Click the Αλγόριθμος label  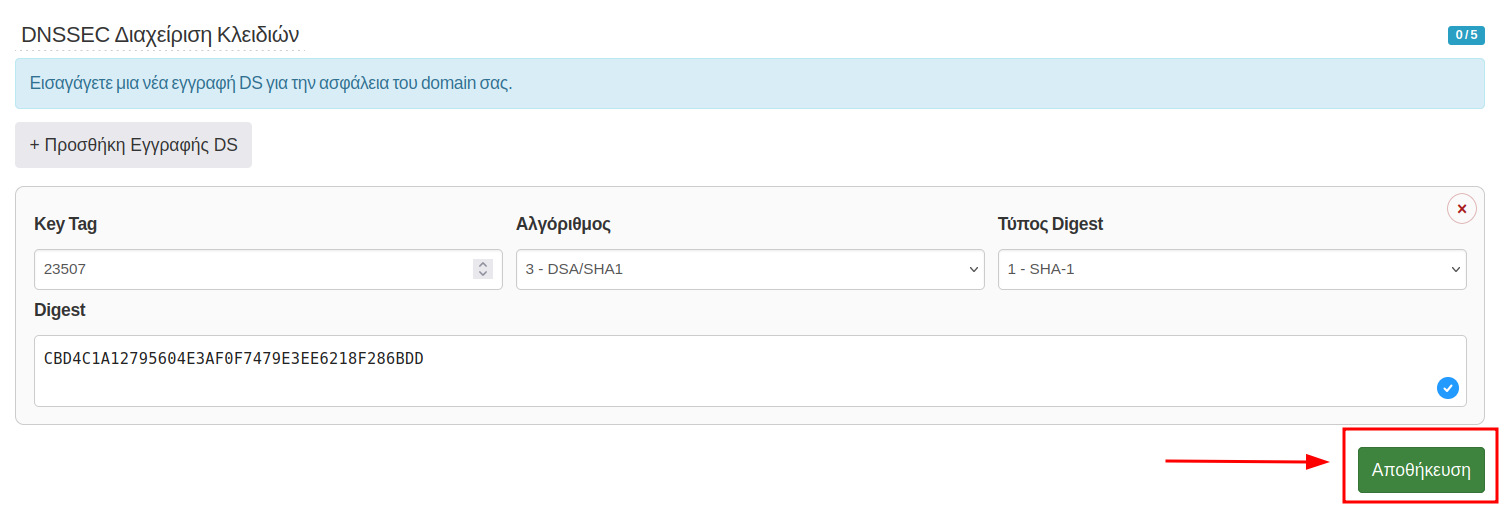point(563,224)
